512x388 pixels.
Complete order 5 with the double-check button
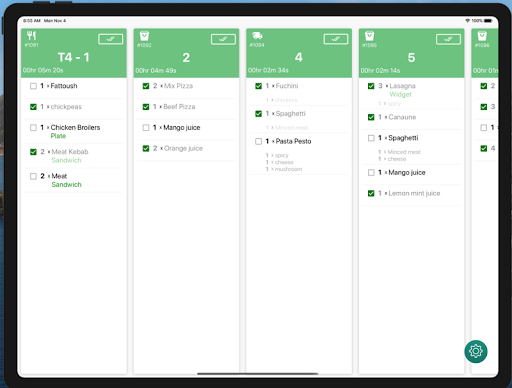448,39
